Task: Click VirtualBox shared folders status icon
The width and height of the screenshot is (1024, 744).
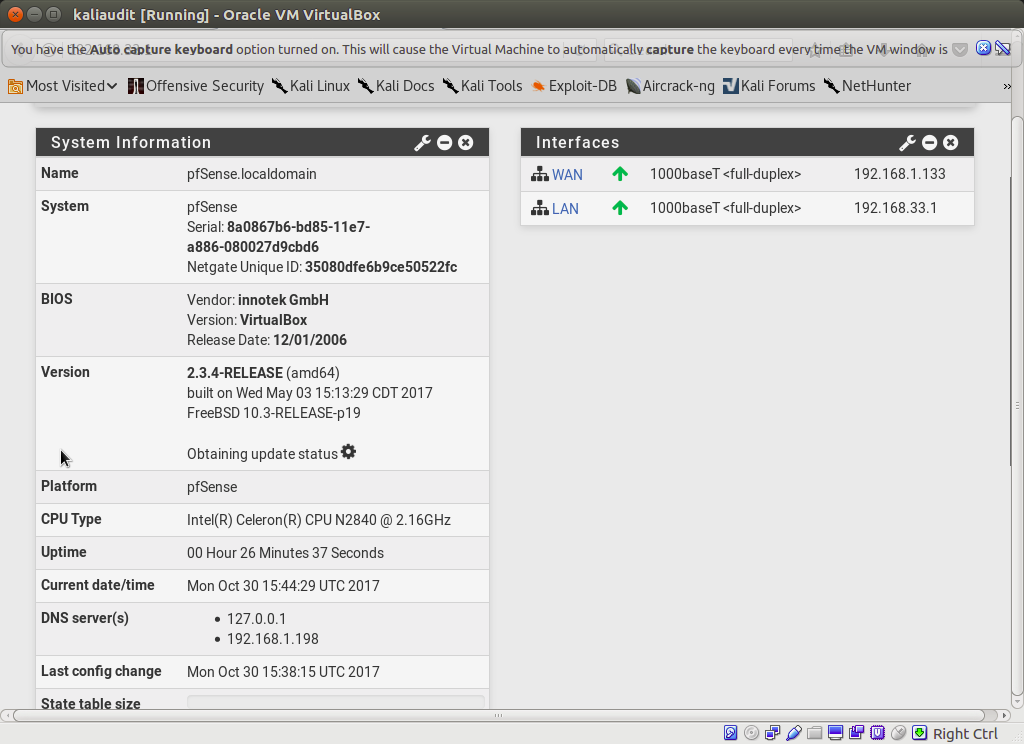Action: click(814, 733)
